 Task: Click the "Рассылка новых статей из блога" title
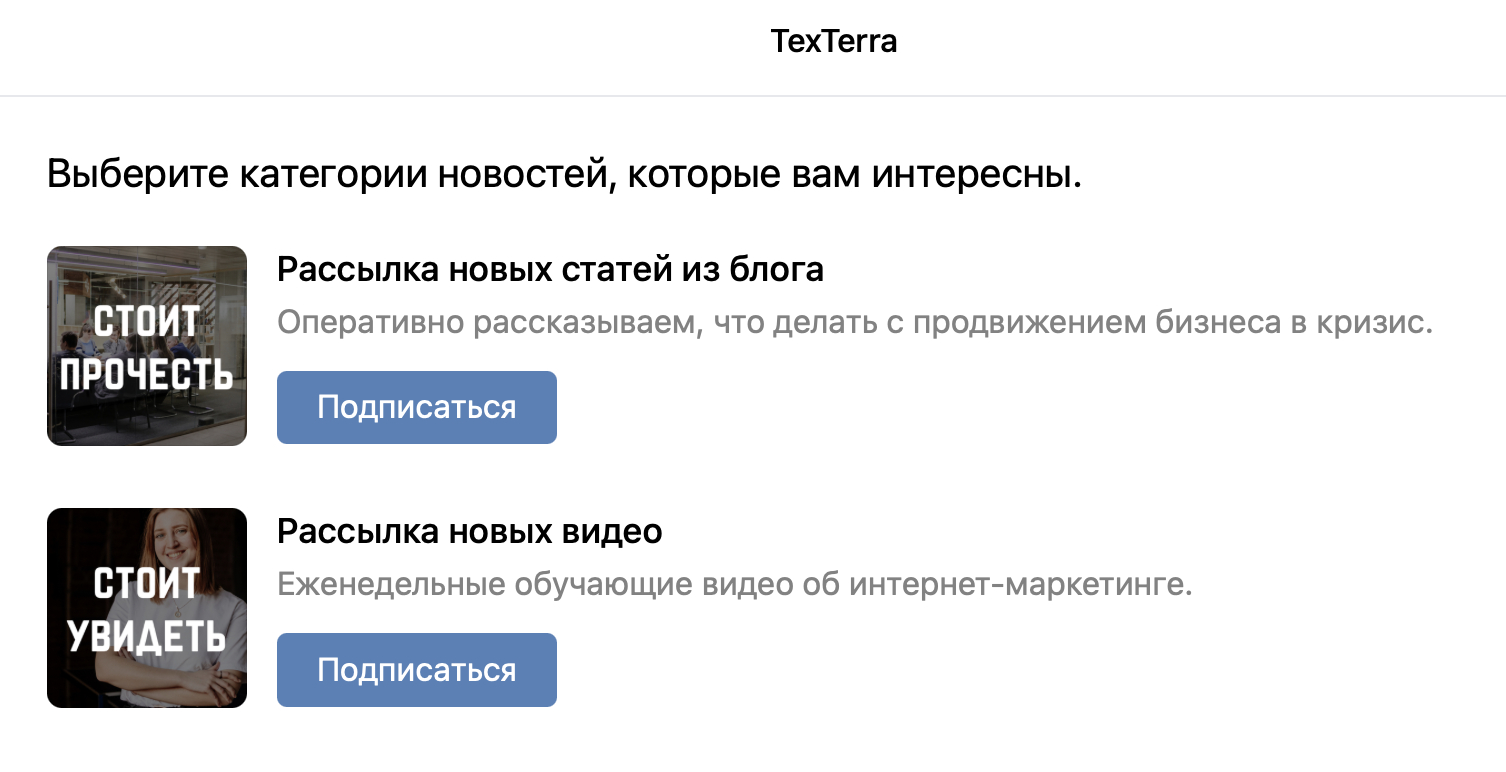(x=550, y=269)
